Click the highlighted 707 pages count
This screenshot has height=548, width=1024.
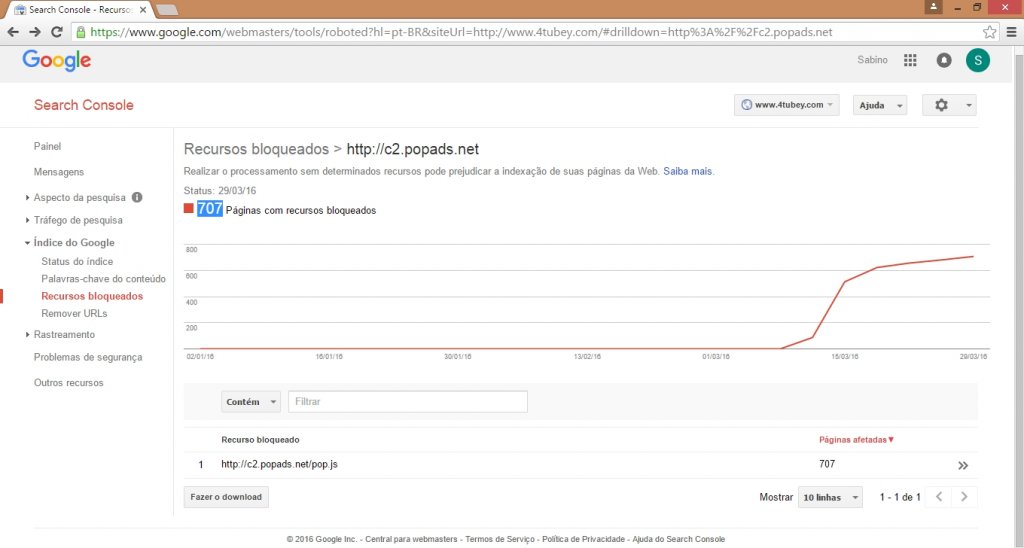210,208
